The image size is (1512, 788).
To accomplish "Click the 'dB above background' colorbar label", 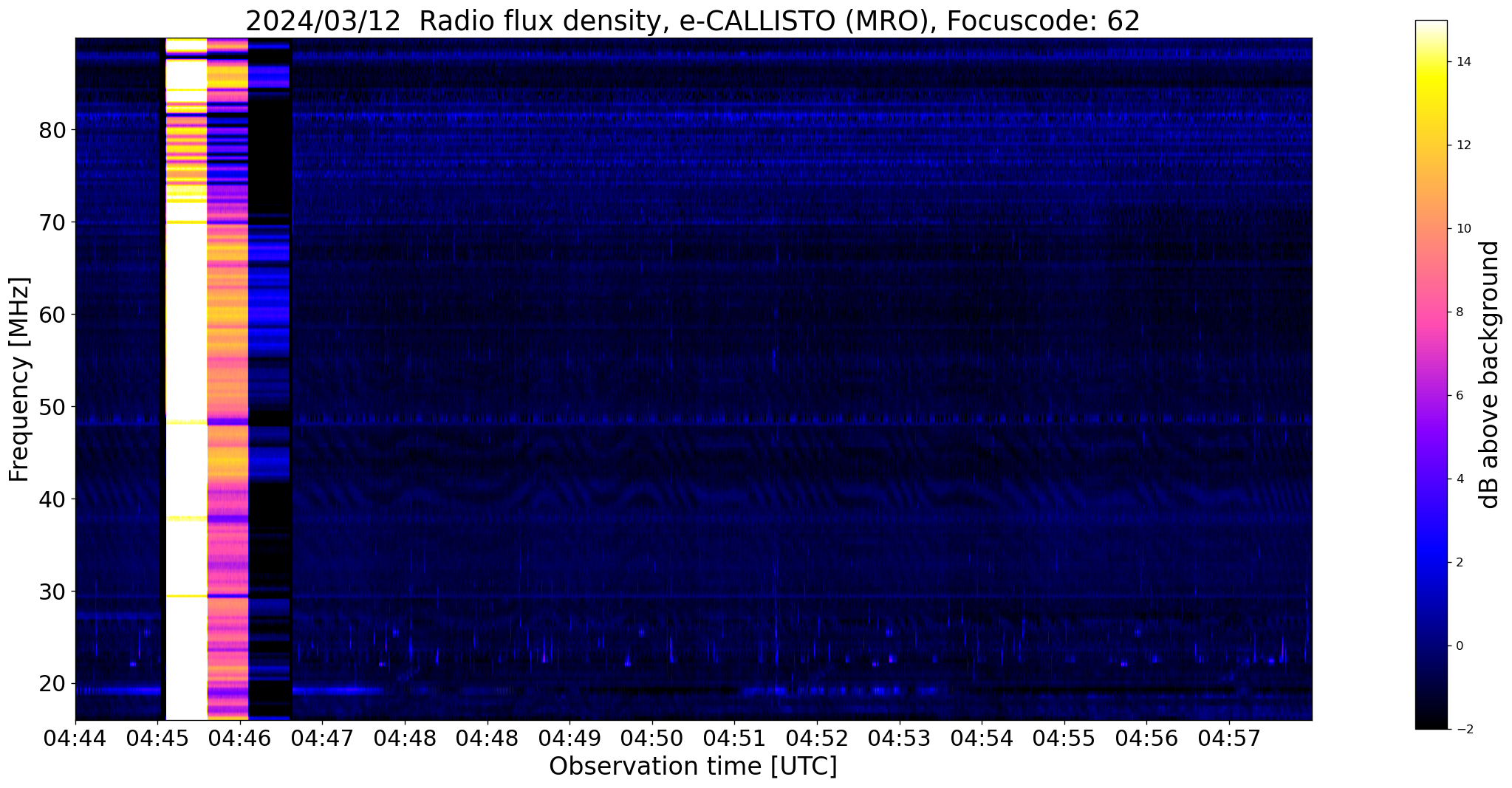I will [x=1490, y=374].
